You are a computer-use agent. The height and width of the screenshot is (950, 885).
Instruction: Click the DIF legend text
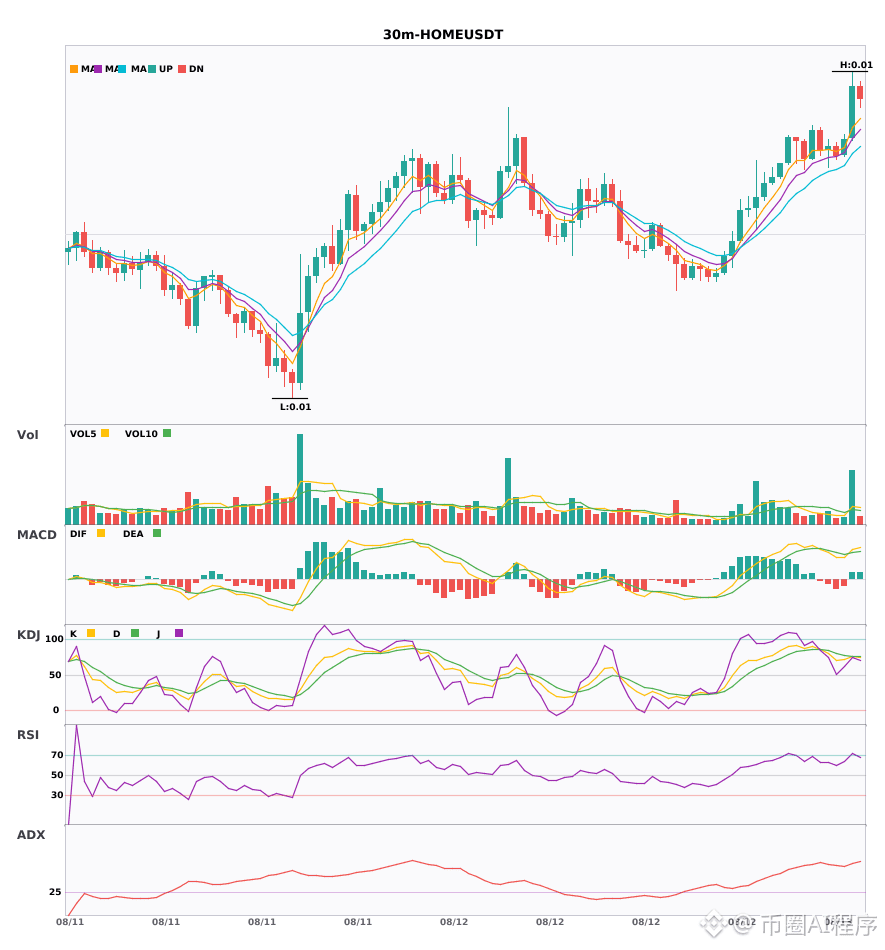[x=78, y=534]
